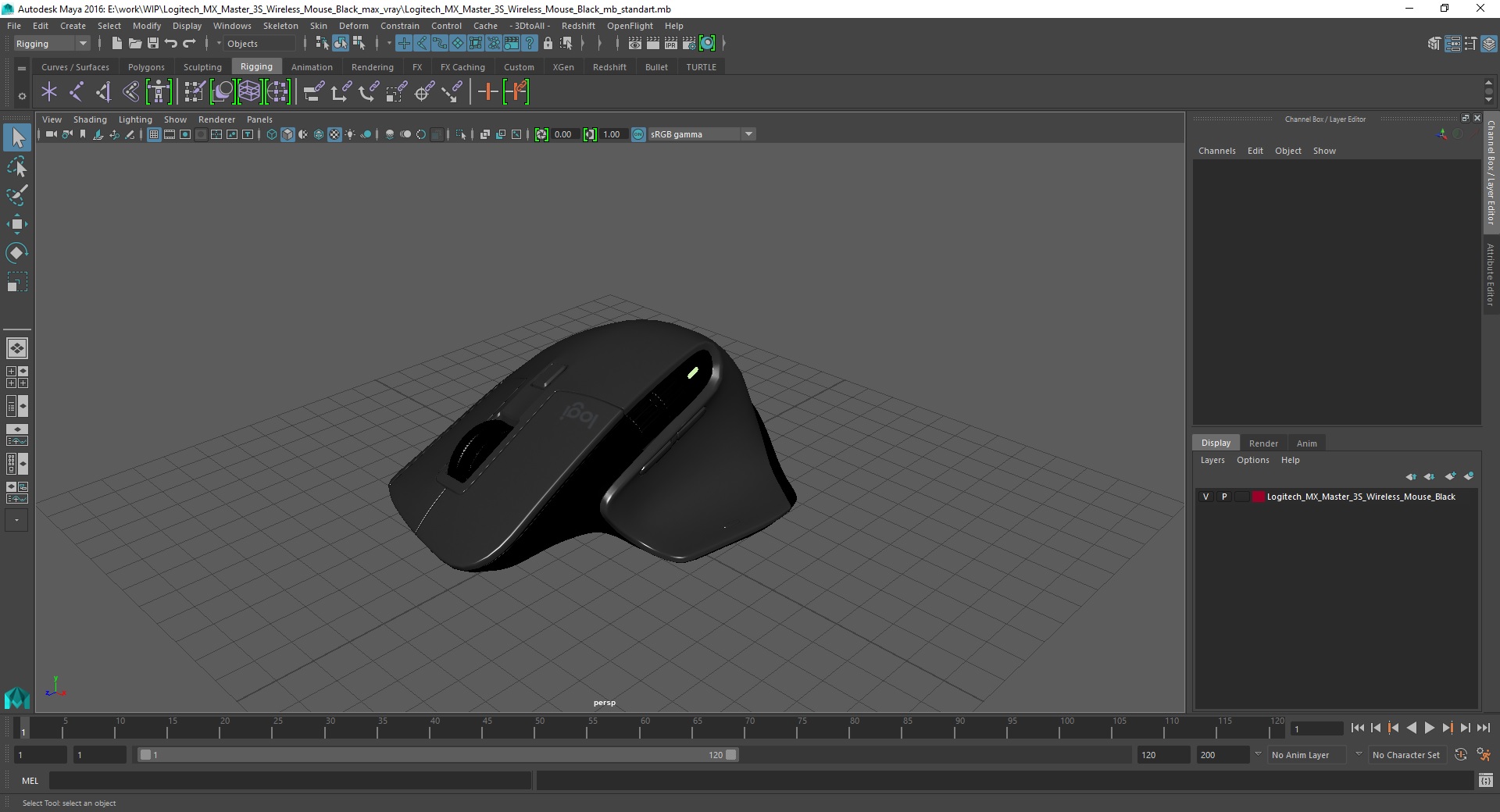Click the Create Locator shelf icon
The image size is (1500, 812).
coord(49,92)
